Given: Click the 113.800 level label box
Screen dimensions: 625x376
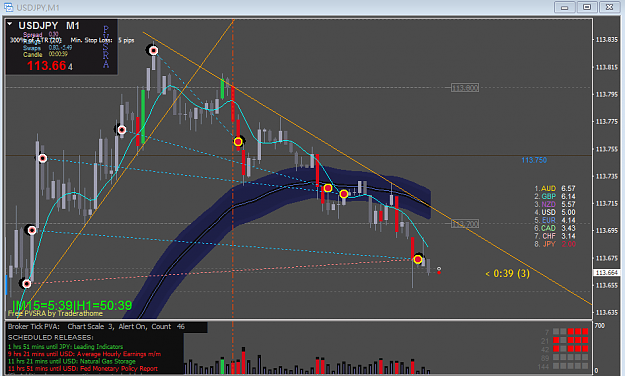Looking at the screenshot, I should click(465, 88).
